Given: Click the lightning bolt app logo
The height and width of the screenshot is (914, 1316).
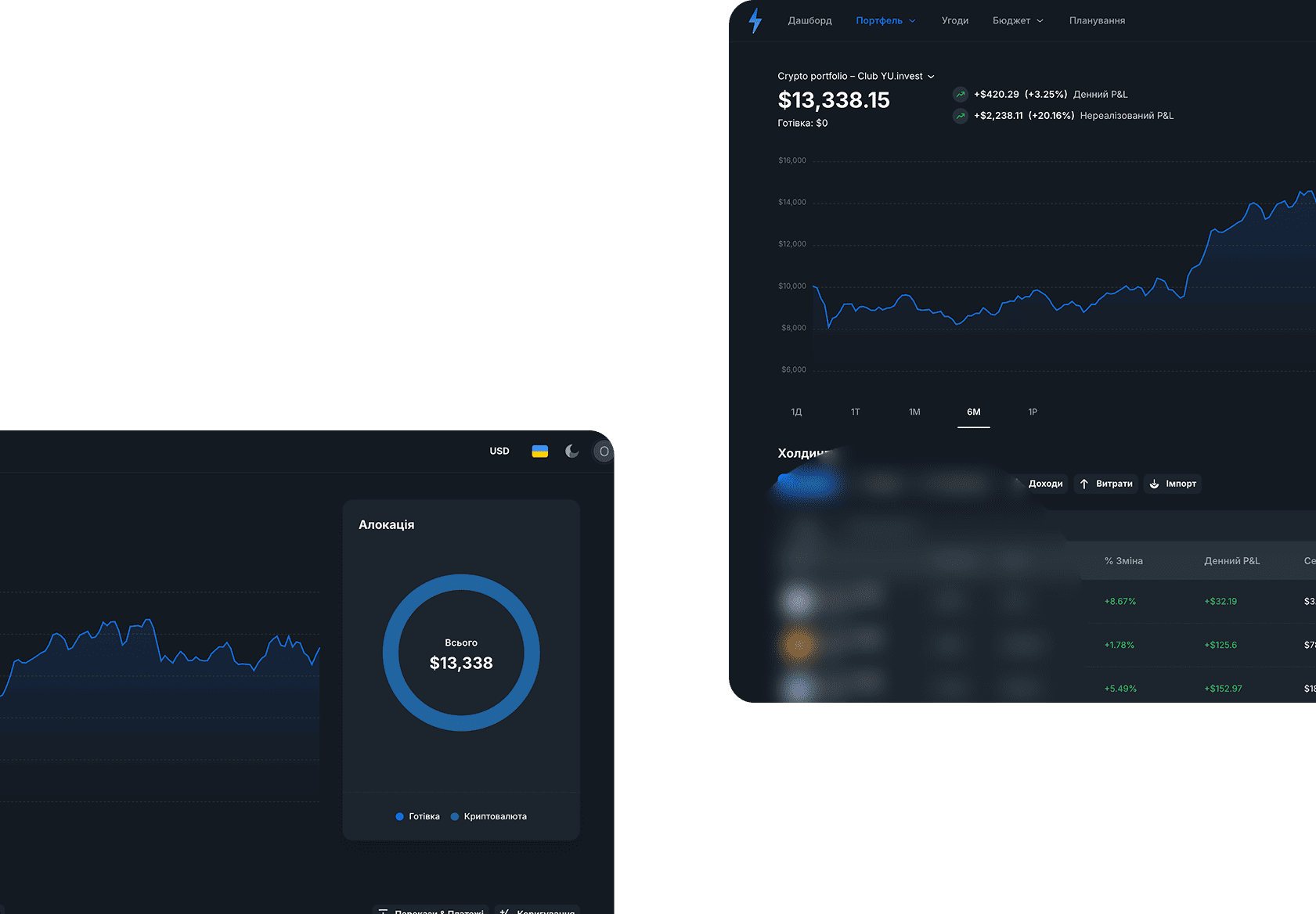Looking at the screenshot, I should coord(755,20).
